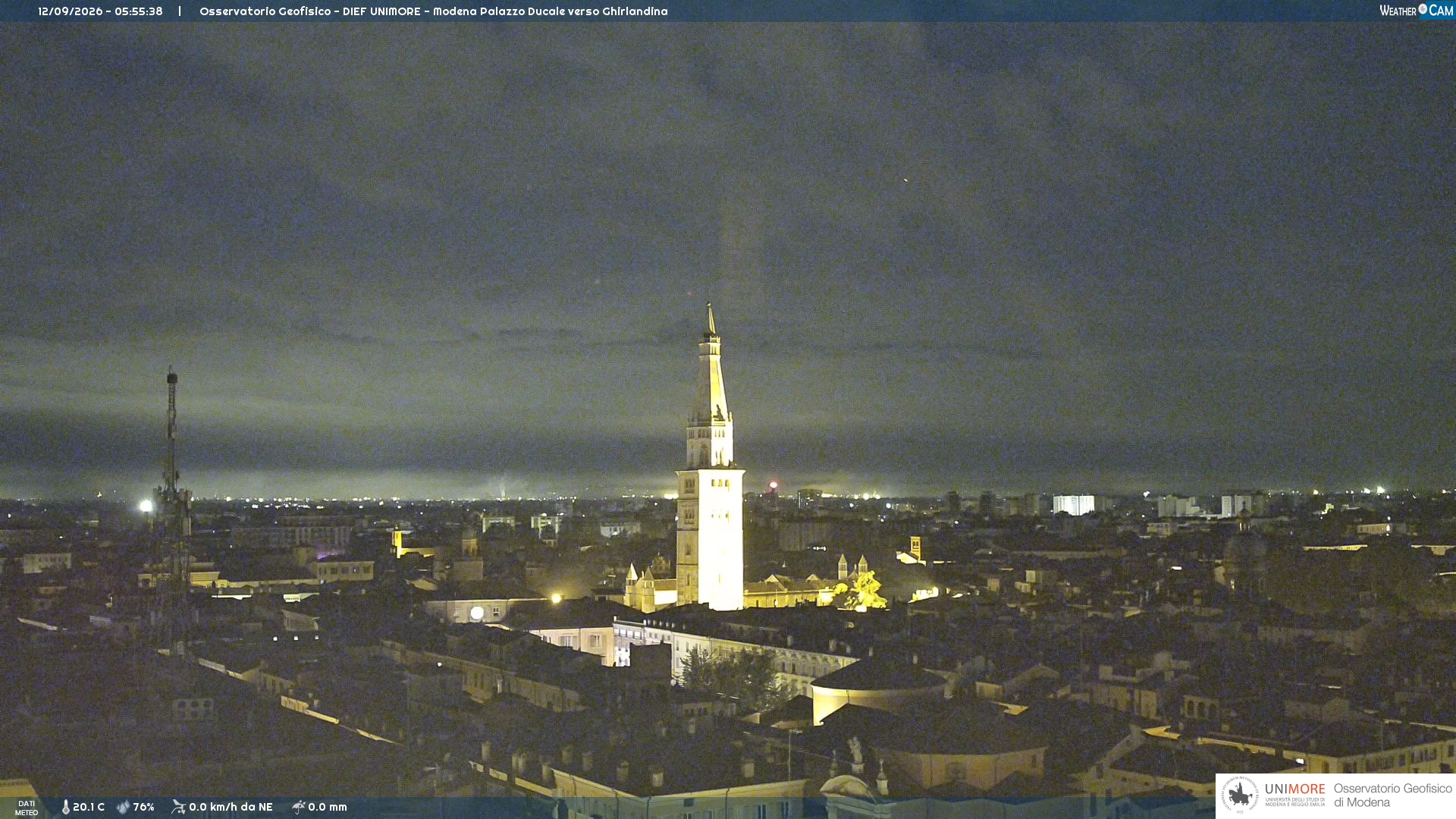The height and width of the screenshot is (819, 1456).
Task: Click the umbrella rainfall icon
Action: [x=299, y=807]
